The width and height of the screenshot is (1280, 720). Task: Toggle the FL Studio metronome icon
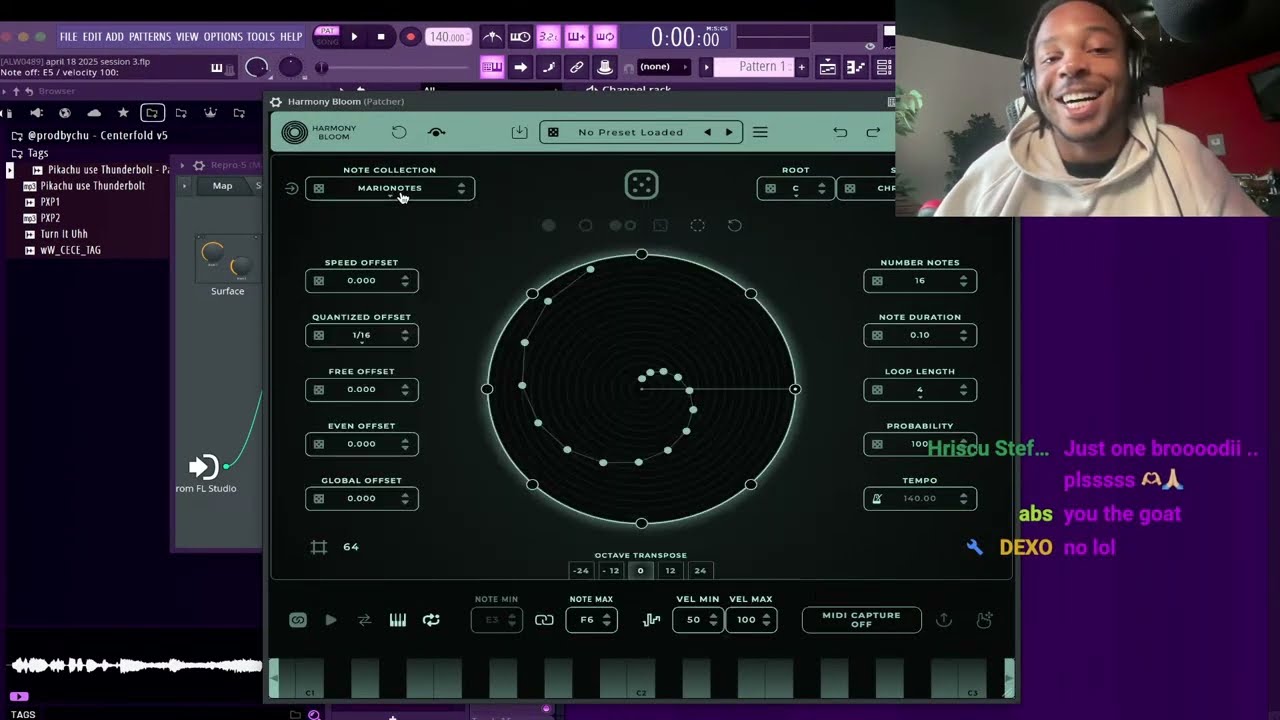pos(492,37)
